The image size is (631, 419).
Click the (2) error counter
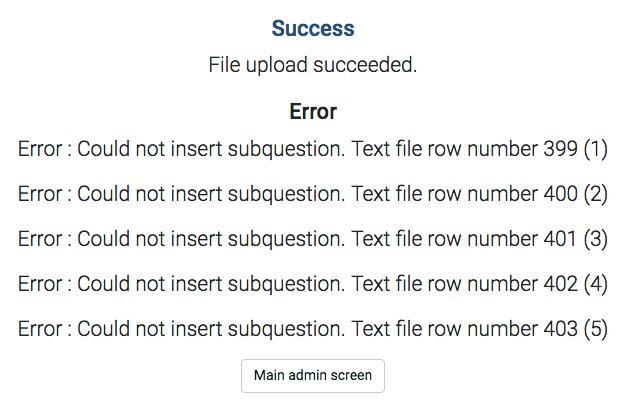coord(596,194)
